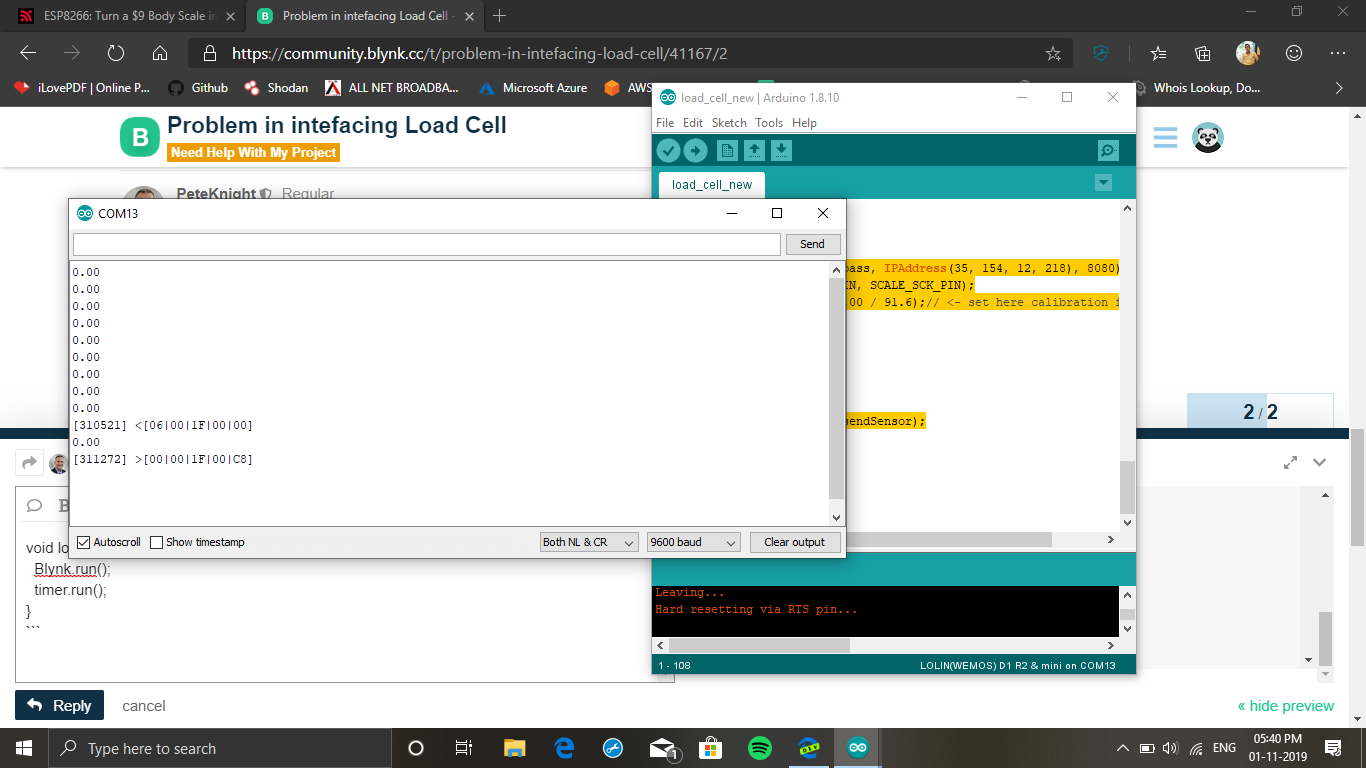This screenshot has height=768, width=1366.
Task: Click the share arrow icon in reply composer
Action: (29, 462)
